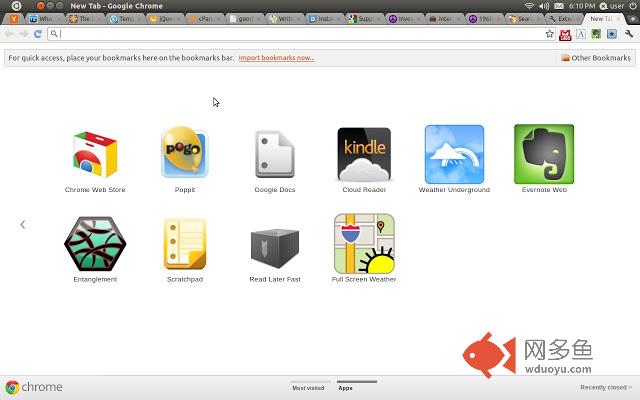
Task: Click the Evernote Web label
Action: tap(544, 189)
